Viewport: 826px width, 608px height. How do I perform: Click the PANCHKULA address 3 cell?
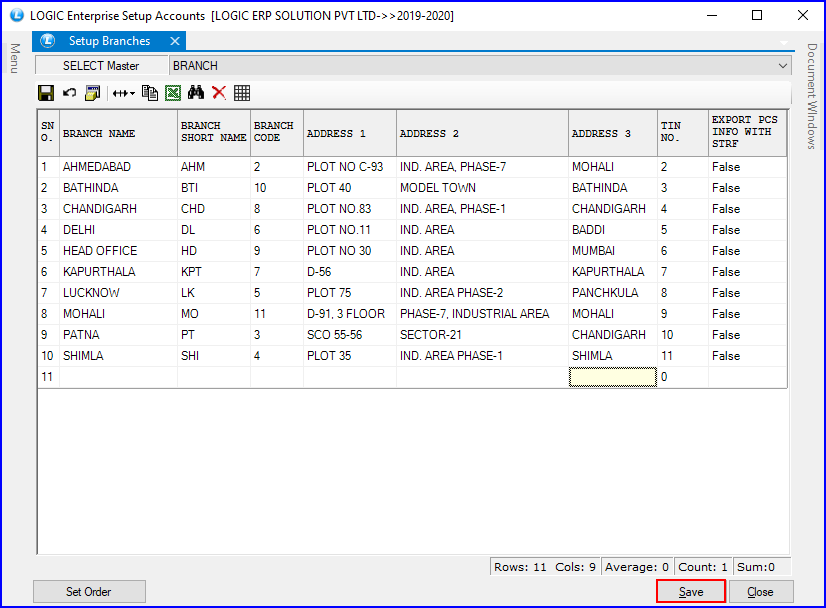[x=613, y=293]
